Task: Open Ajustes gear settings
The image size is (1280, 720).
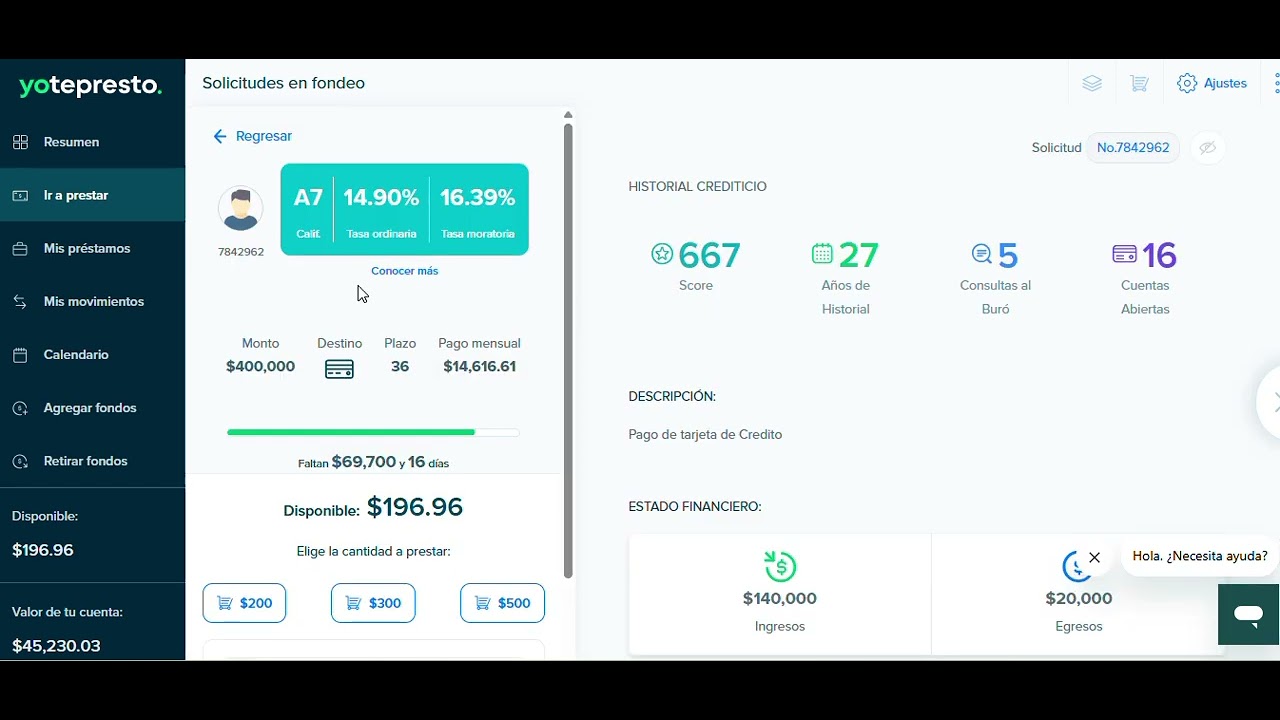Action: coord(1212,84)
